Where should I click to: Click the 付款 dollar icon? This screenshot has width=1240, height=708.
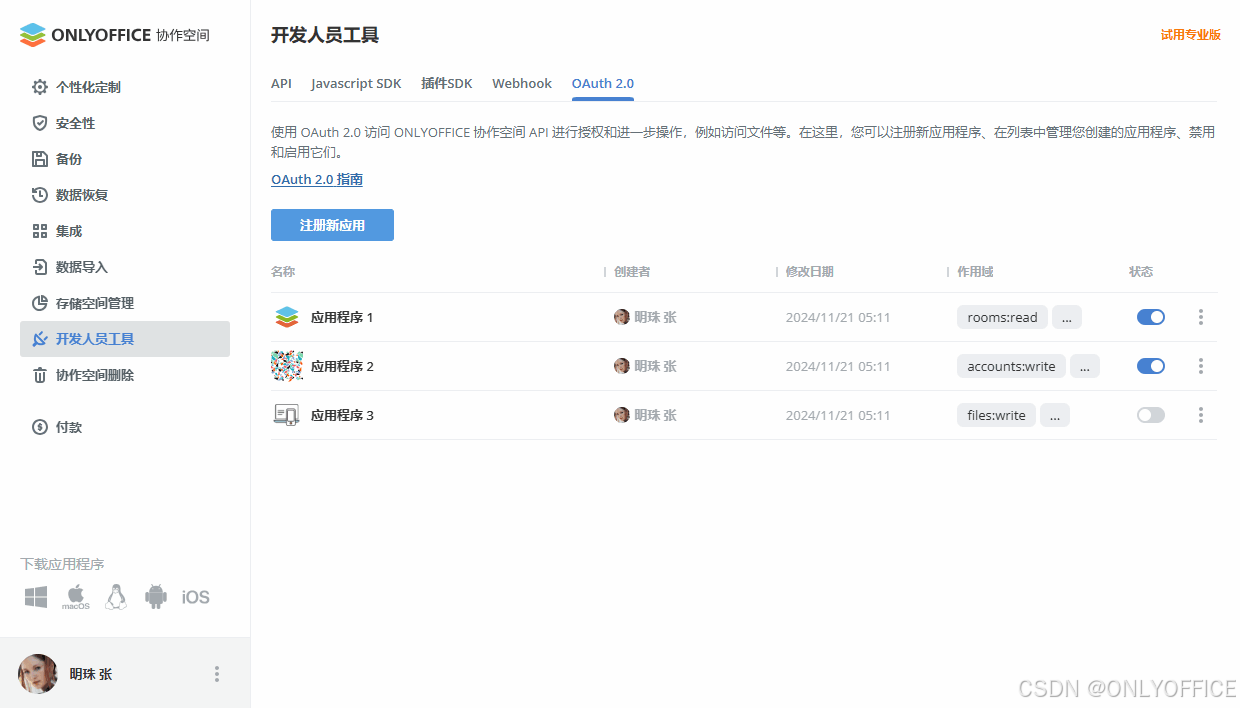(40, 427)
